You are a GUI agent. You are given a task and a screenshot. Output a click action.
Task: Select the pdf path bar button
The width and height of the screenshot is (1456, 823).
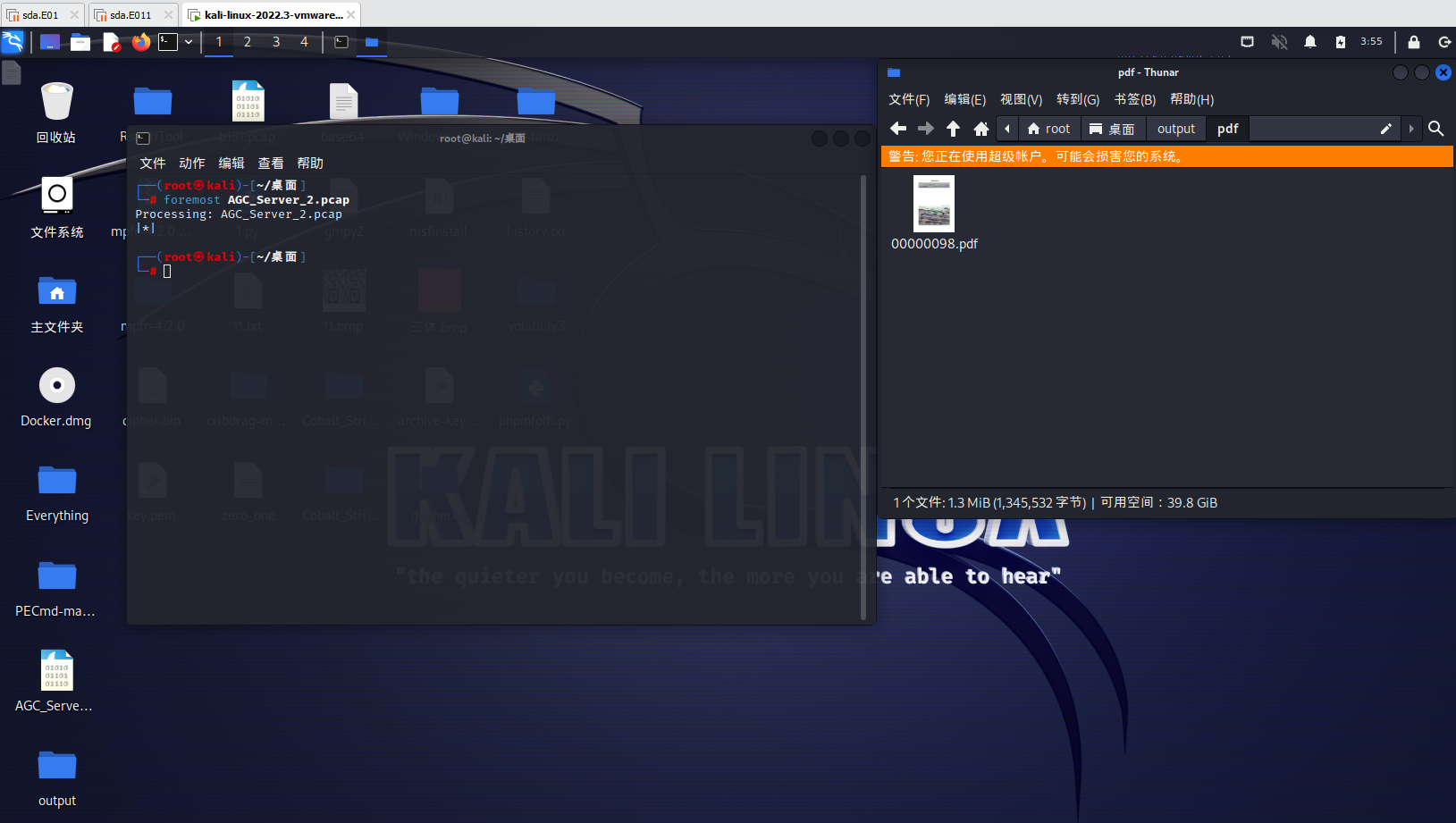(1228, 129)
